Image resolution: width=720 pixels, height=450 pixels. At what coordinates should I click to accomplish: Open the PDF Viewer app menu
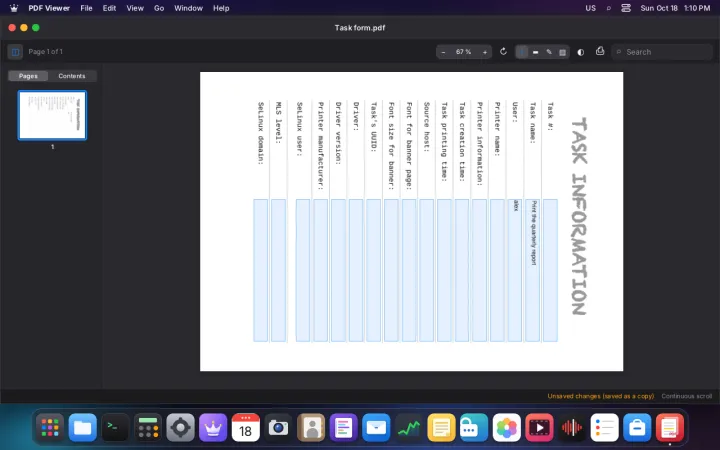pos(49,8)
